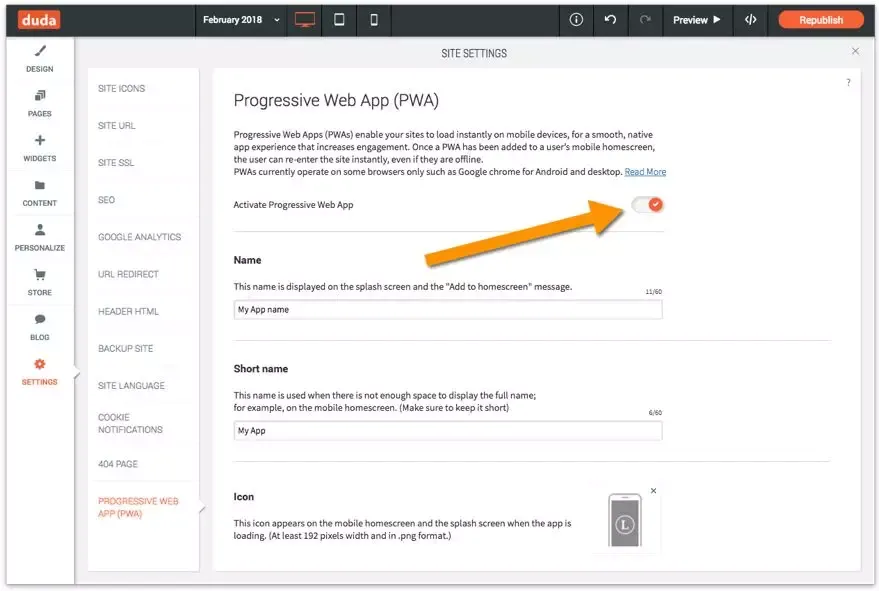Remove the icon image with X

click(654, 491)
